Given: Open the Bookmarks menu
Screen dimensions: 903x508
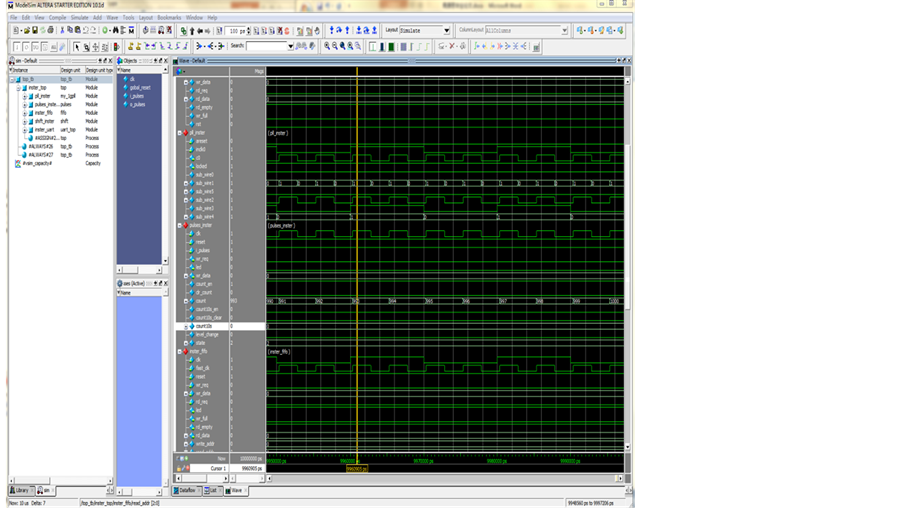Looking at the screenshot, I should click(x=168, y=17).
